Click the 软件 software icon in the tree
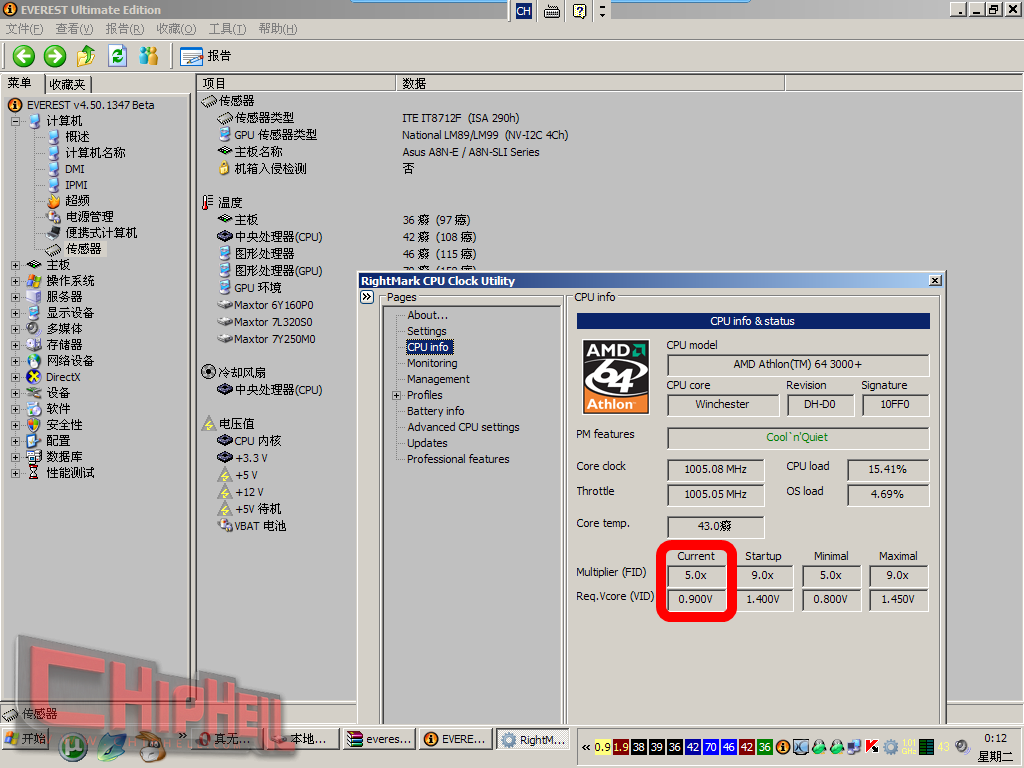This screenshot has height=768, width=1024. click(34, 409)
